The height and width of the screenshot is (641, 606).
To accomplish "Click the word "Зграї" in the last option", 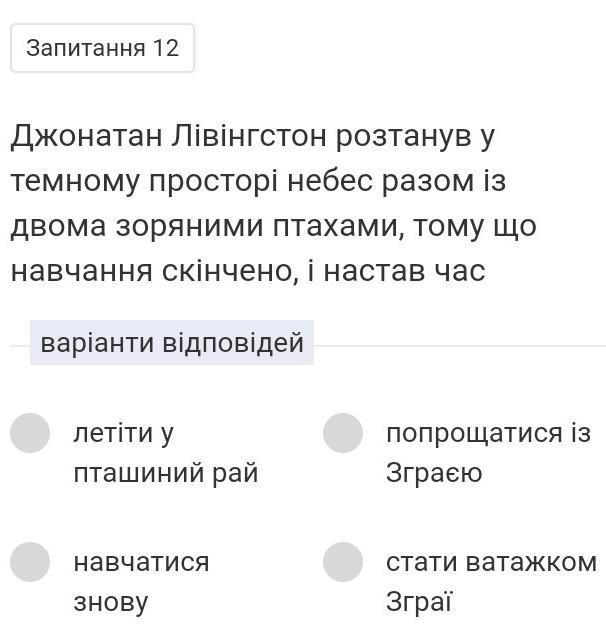I will point(419,601).
